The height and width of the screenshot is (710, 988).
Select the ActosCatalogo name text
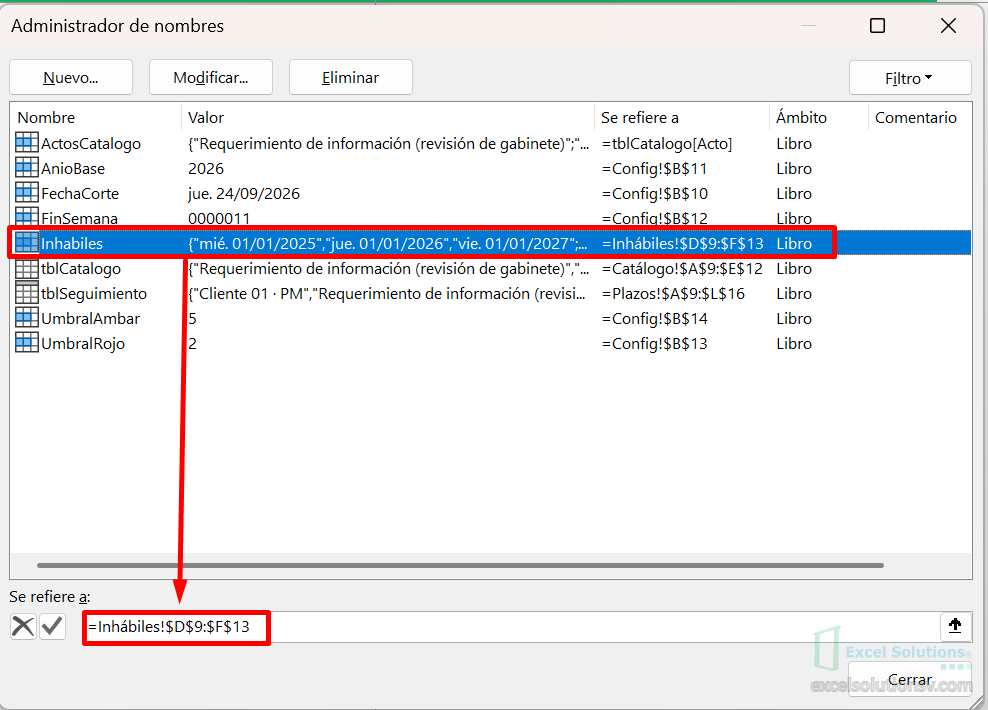pyautogui.click(x=91, y=144)
